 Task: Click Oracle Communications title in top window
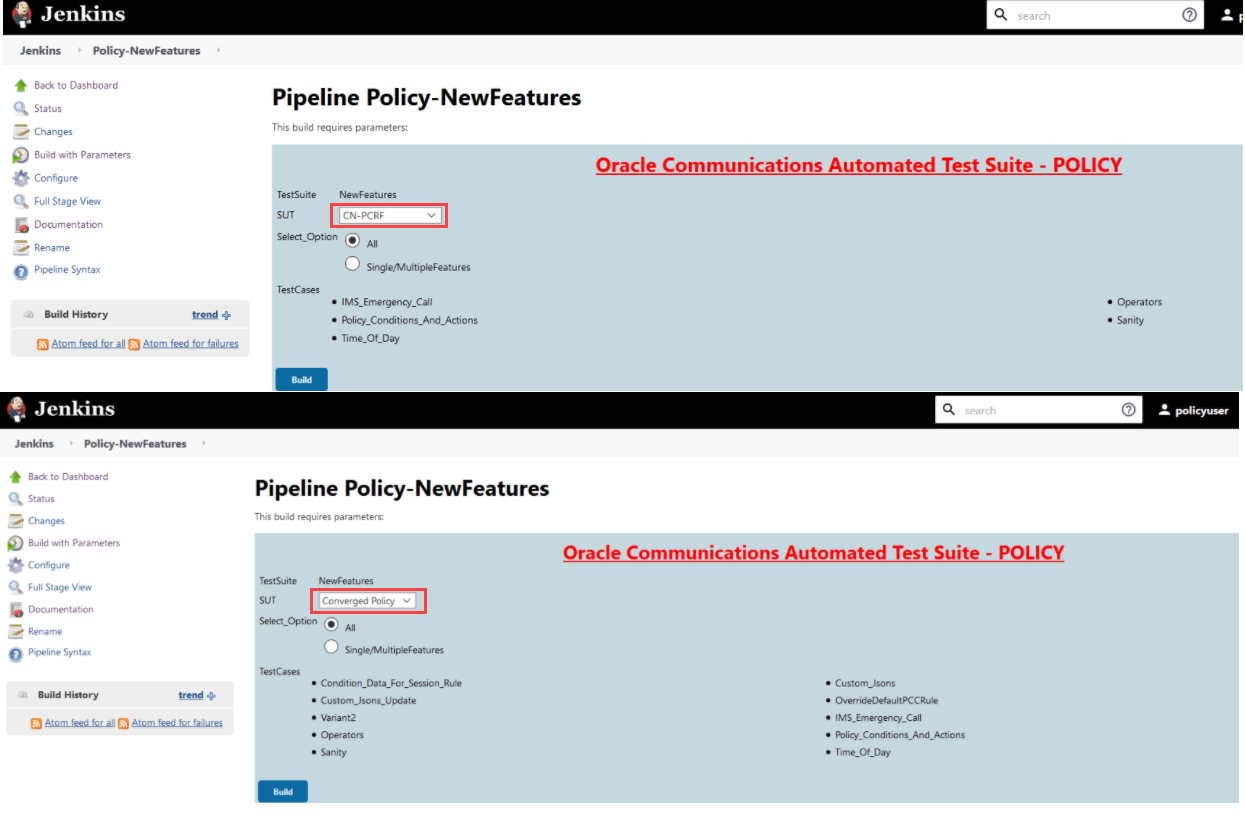tap(859, 165)
